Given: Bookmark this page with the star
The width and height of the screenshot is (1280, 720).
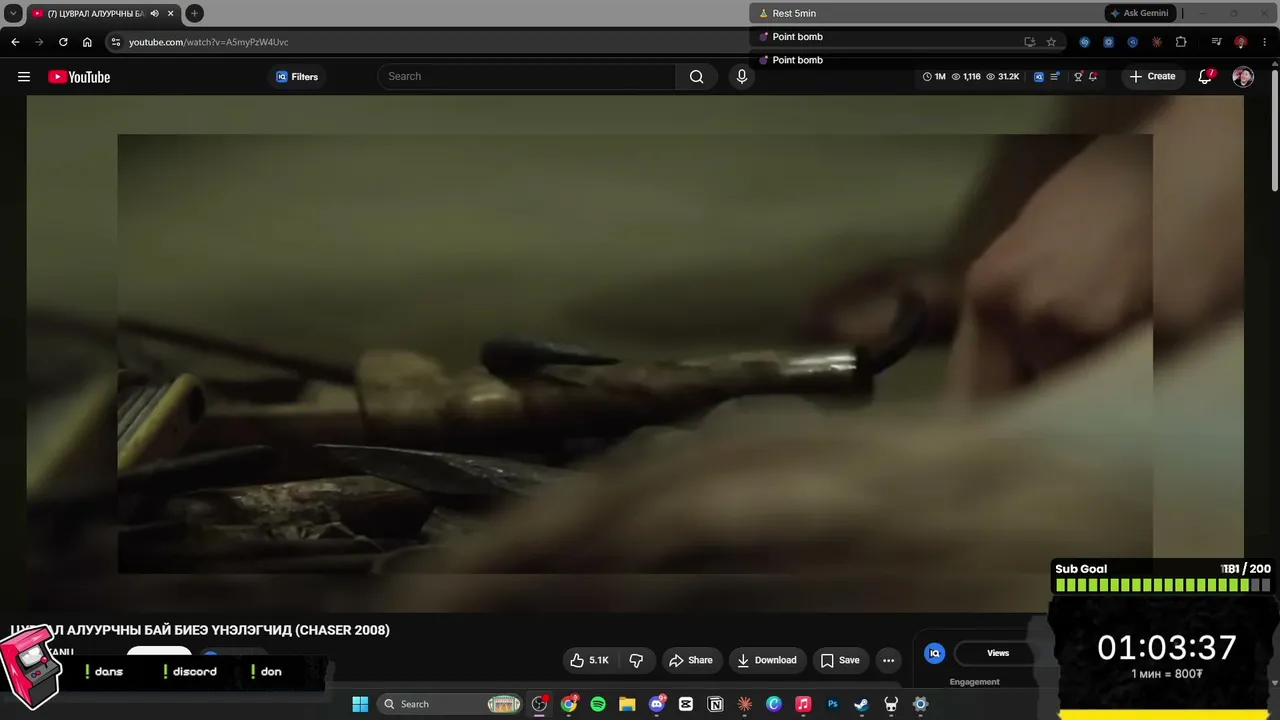Looking at the screenshot, I should [1051, 42].
